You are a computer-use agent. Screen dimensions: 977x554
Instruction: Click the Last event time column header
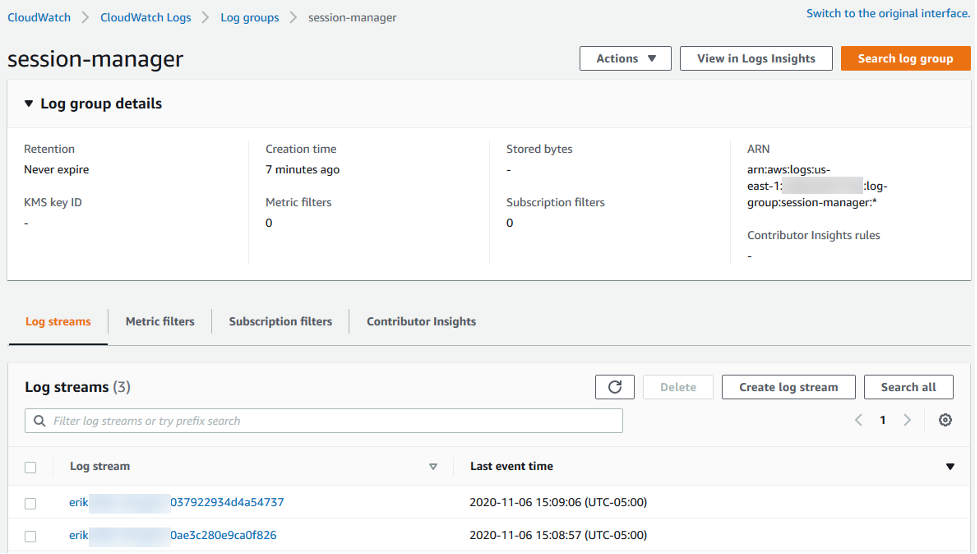point(512,466)
